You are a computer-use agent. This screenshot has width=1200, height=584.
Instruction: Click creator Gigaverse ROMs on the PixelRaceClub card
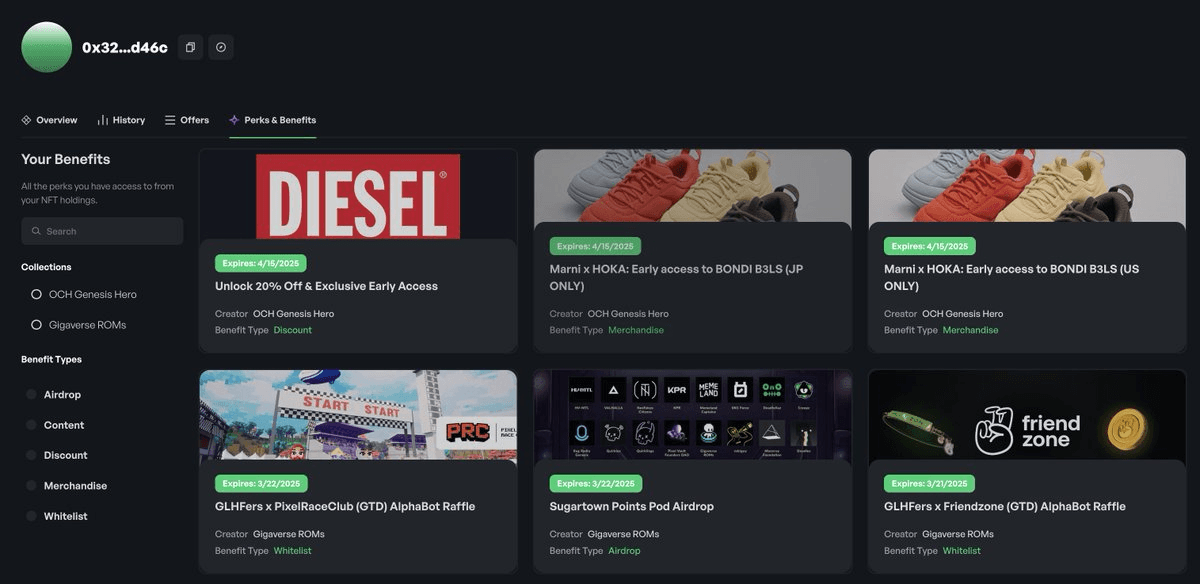(289, 534)
